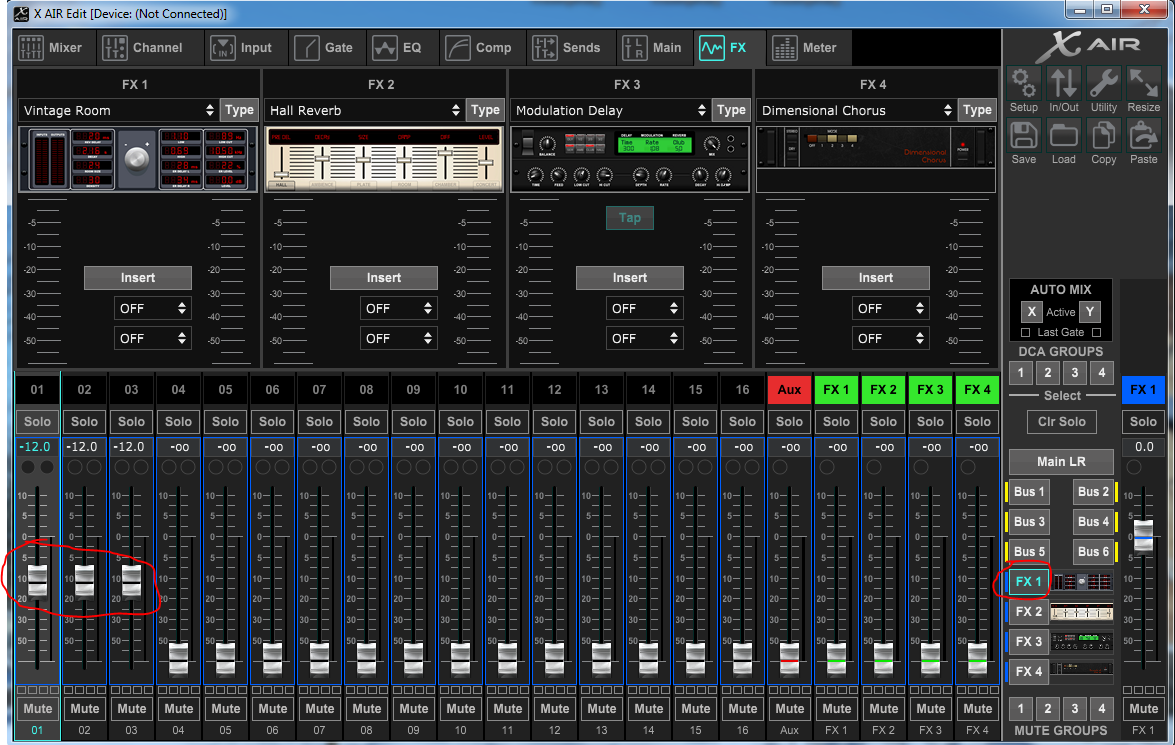Image resolution: width=1175 pixels, height=745 pixels.
Task: Select channel 05 header
Action: [226, 389]
